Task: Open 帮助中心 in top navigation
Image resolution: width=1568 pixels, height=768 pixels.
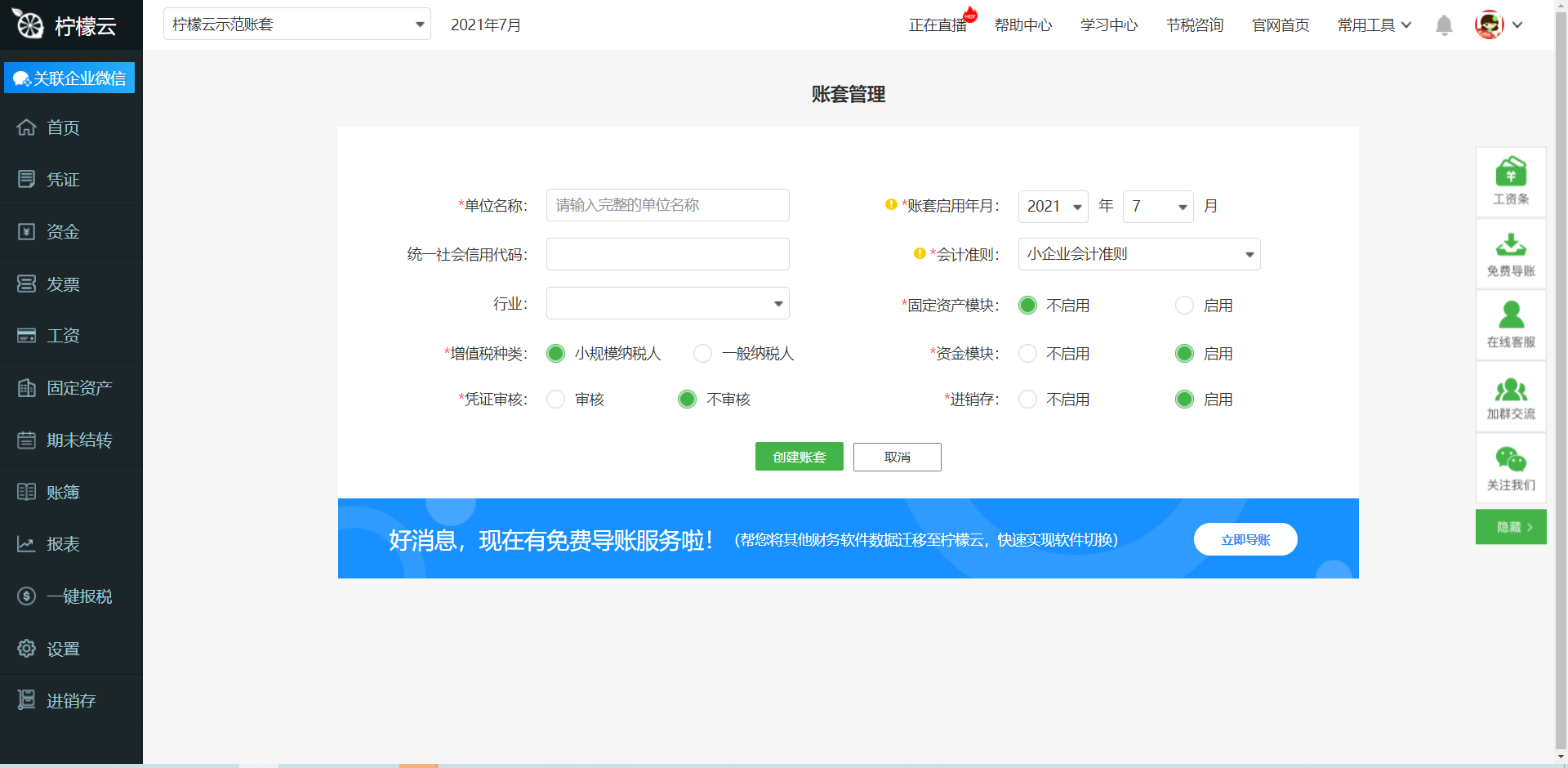Action: 1023,25
